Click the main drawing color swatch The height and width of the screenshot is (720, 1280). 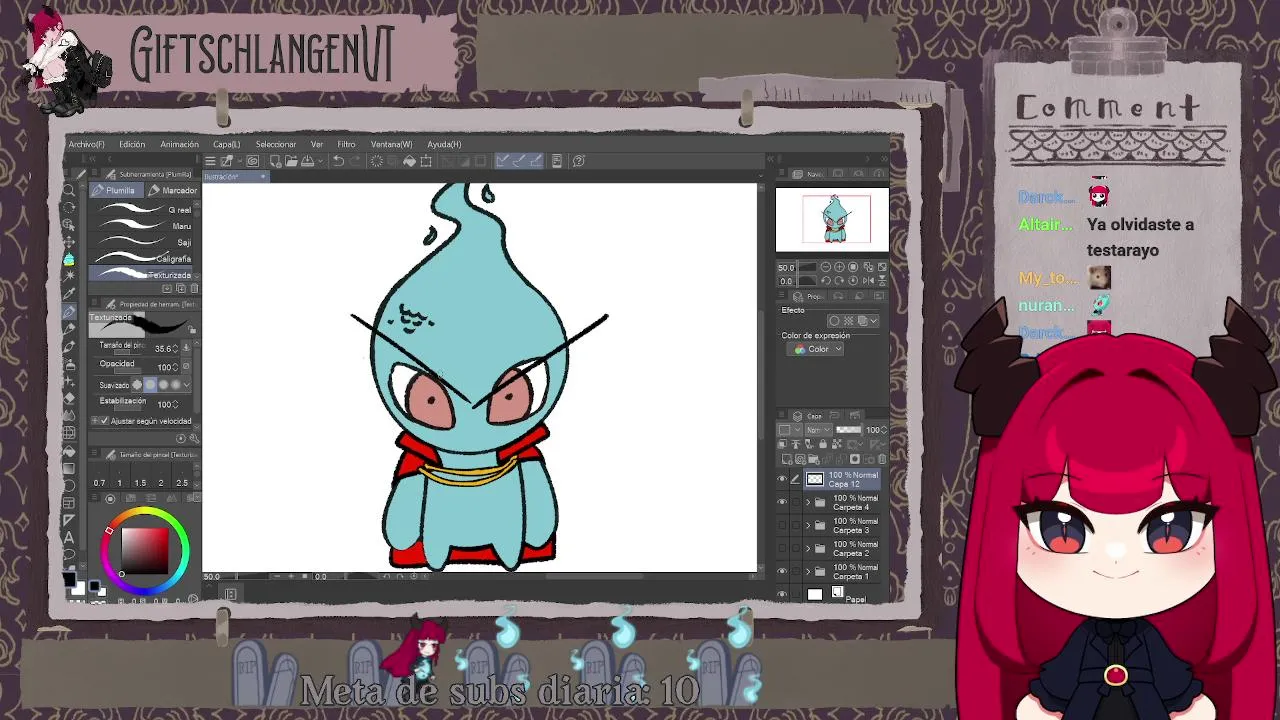pyautogui.click(x=69, y=578)
